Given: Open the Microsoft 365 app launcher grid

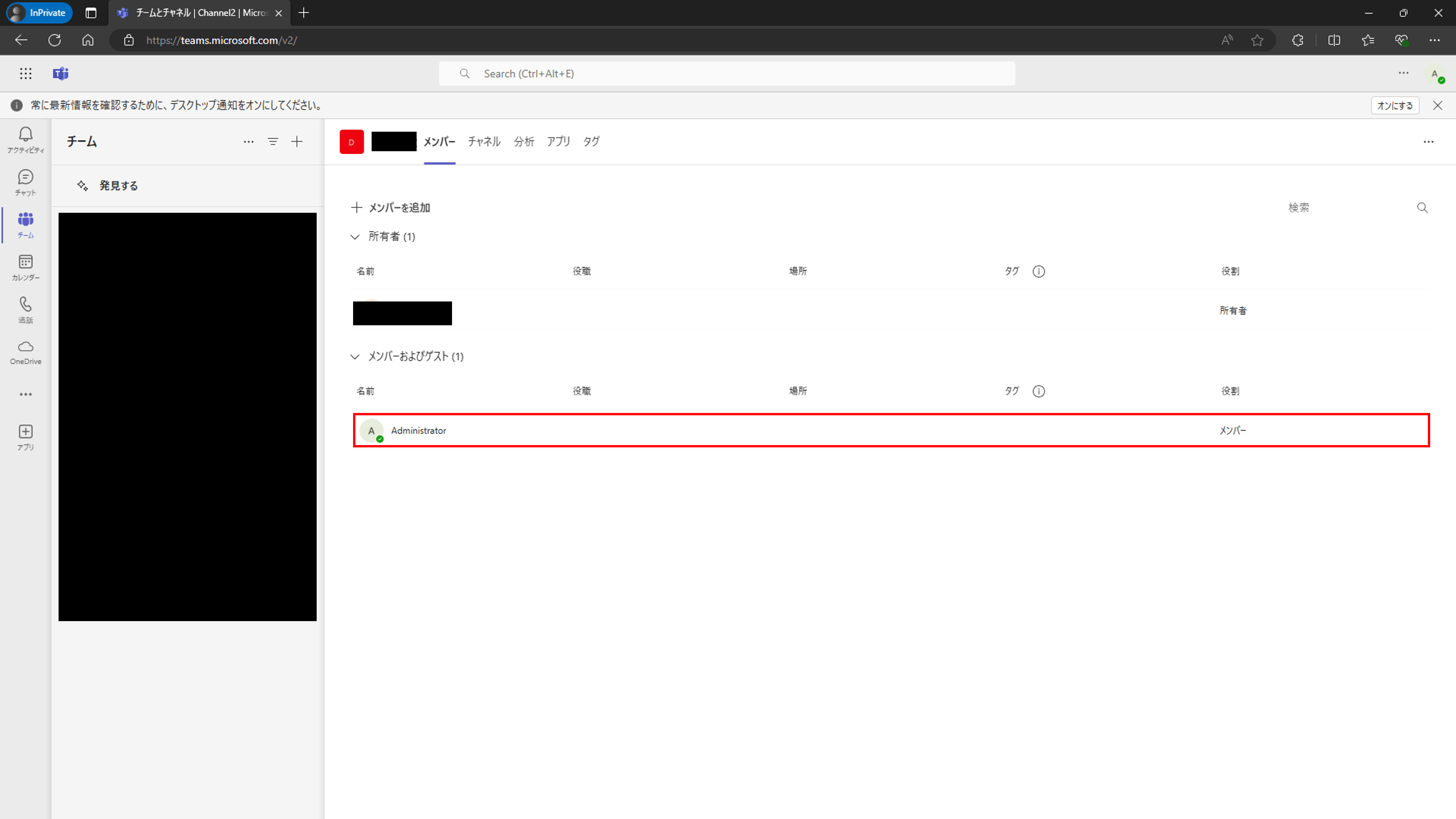Looking at the screenshot, I should click(25, 73).
